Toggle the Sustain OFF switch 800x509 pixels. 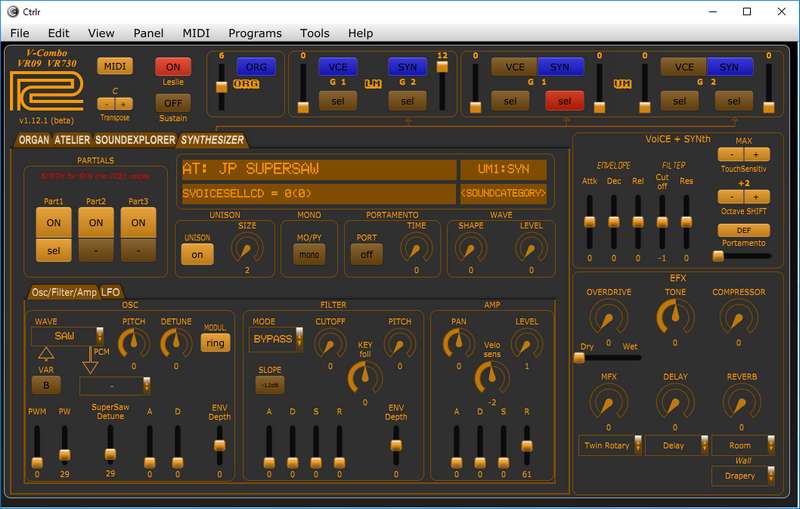[173, 102]
